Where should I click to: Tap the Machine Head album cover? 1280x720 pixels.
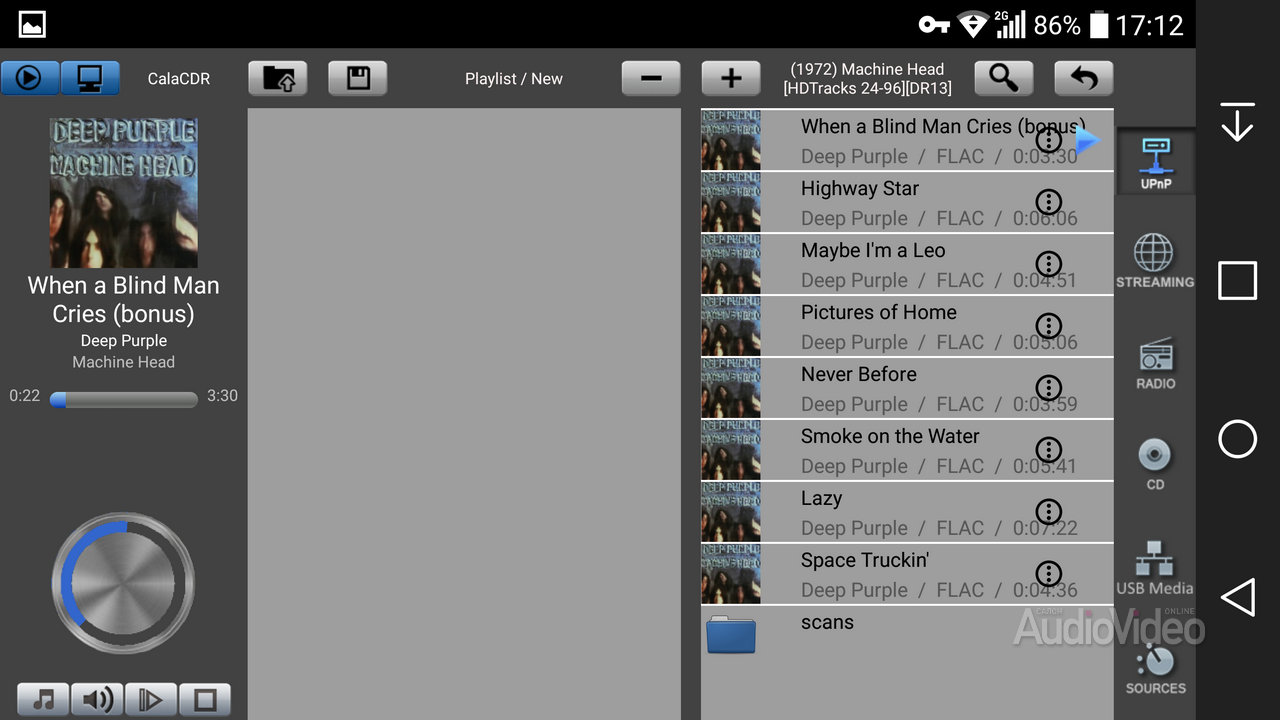pos(124,193)
